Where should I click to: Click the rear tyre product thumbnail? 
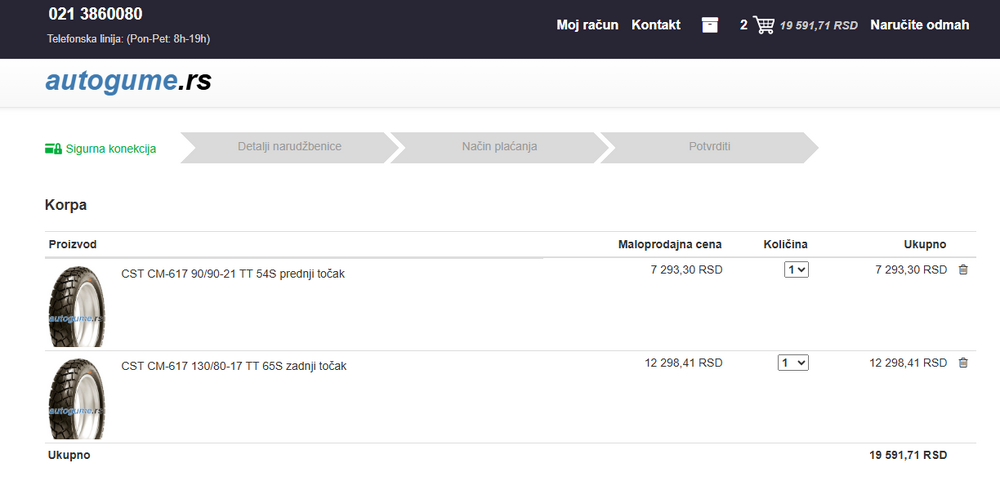(76, 398)
